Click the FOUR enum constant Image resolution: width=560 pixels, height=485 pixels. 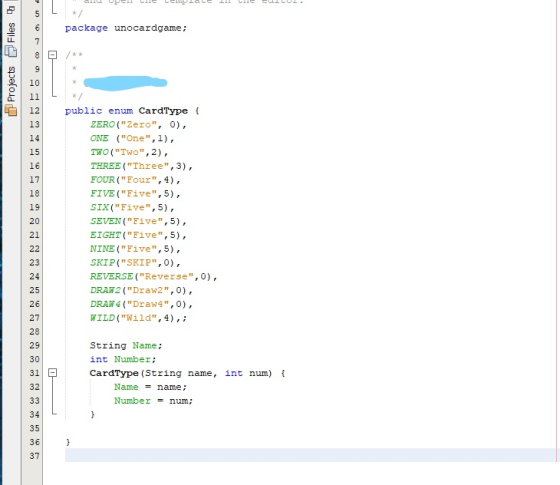pos(102,180)
